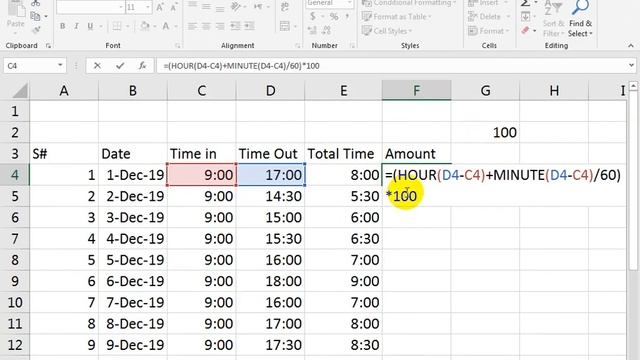Select row 4 header
The height and width of the screenshot is (360, 640).
tap(15, 175)
